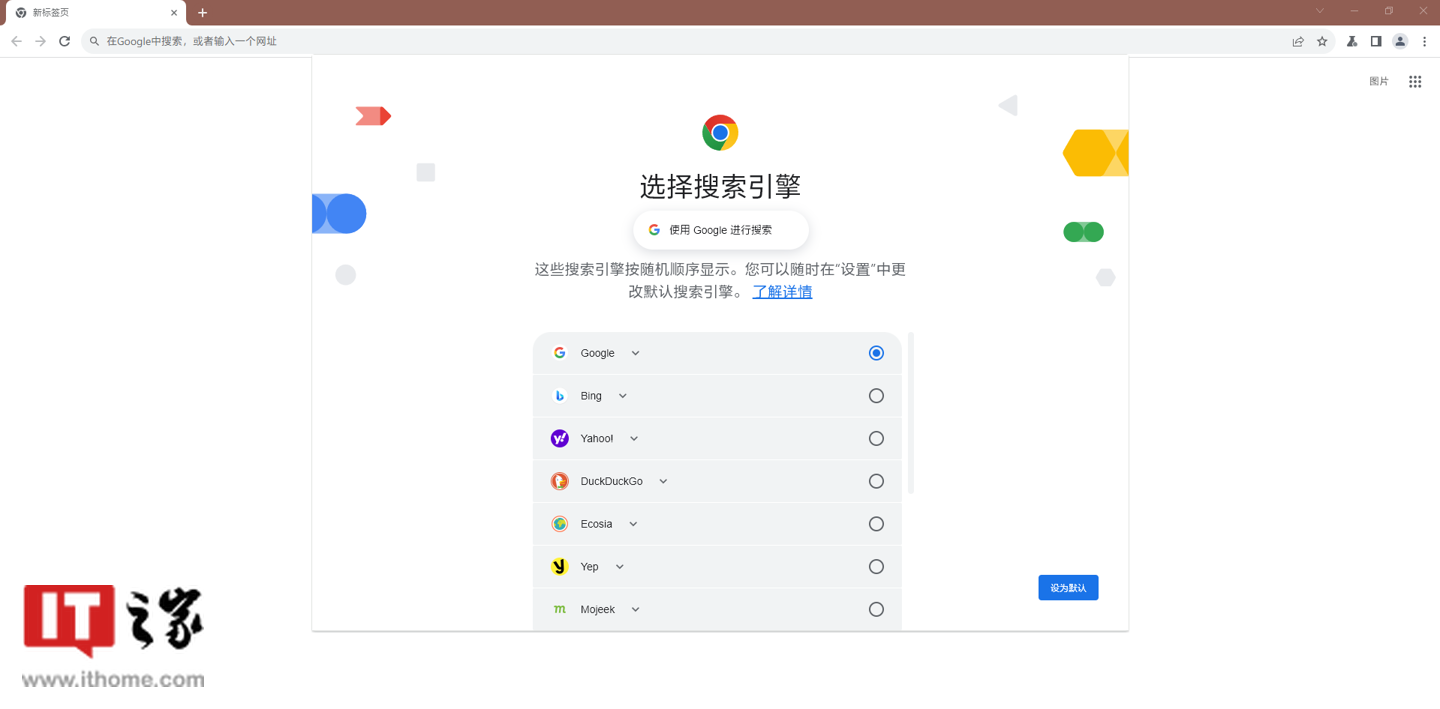Select the DuckDuckGo radio button

(x=876, y=481)
